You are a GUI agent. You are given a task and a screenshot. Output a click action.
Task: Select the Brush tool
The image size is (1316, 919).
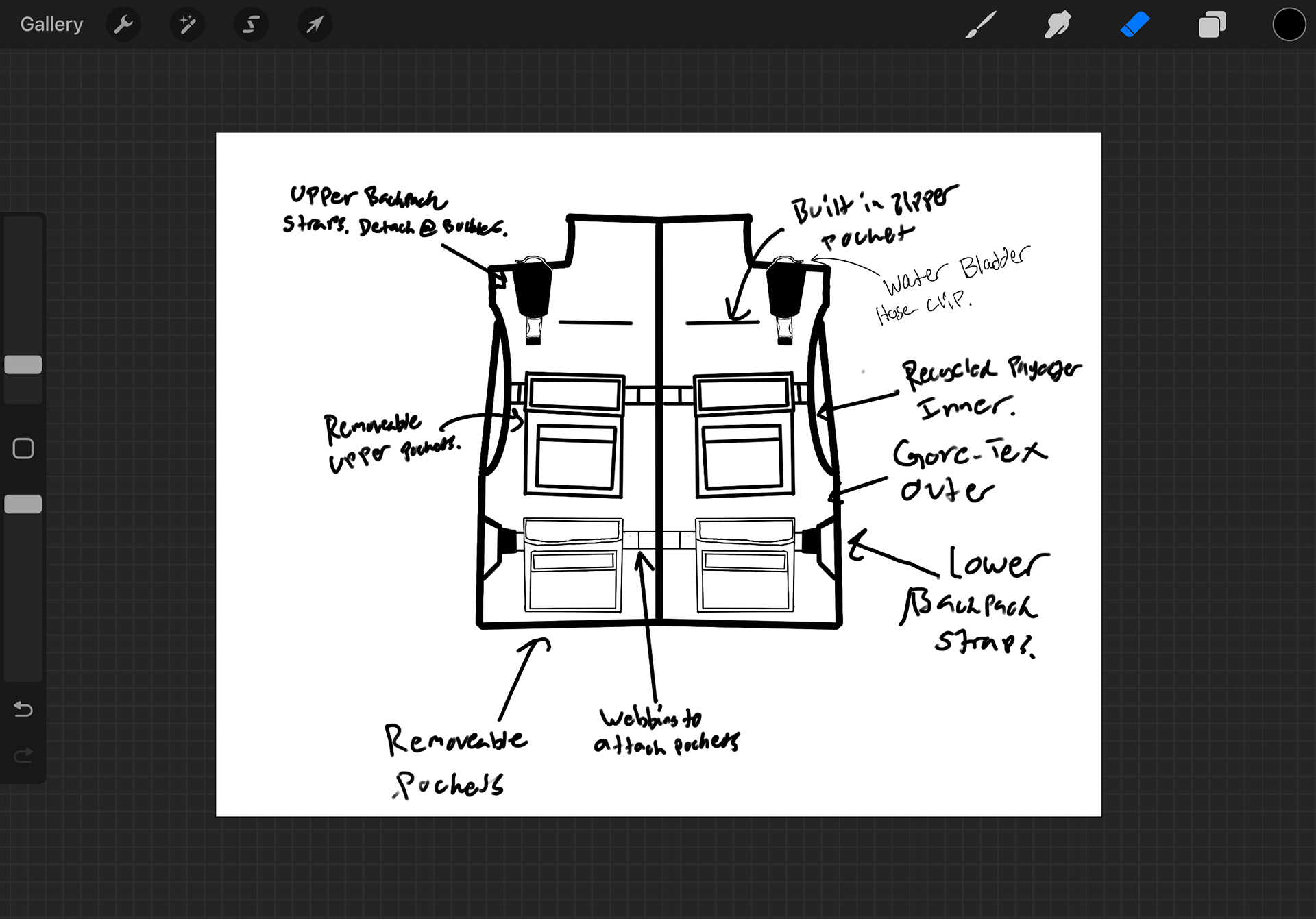click(x=980, y=25)
